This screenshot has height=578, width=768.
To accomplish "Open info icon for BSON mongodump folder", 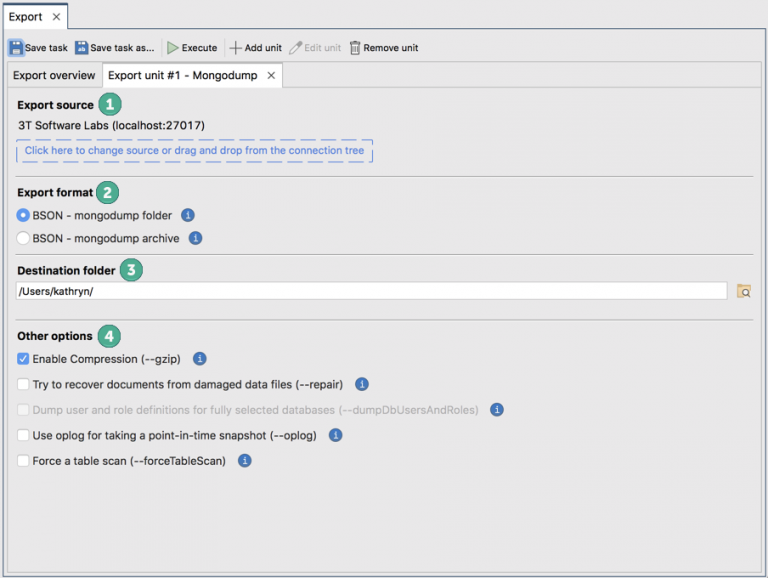I will tap(188, 215).
